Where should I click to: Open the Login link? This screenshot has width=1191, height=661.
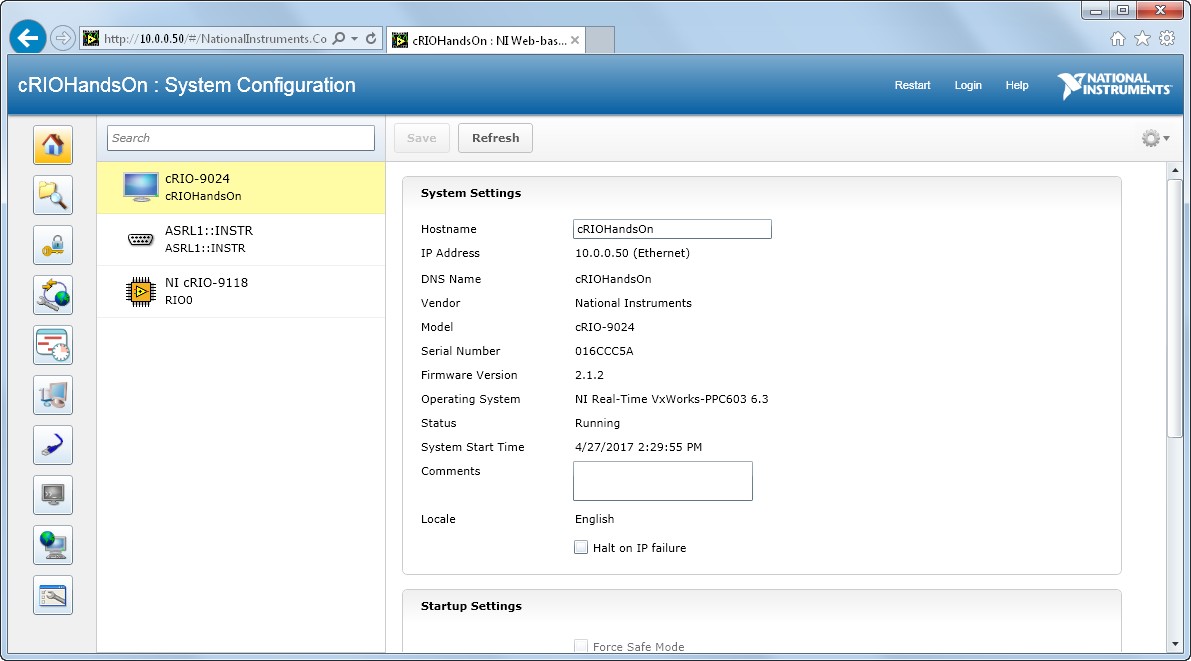pyautogui.click(x=967, y=85)
